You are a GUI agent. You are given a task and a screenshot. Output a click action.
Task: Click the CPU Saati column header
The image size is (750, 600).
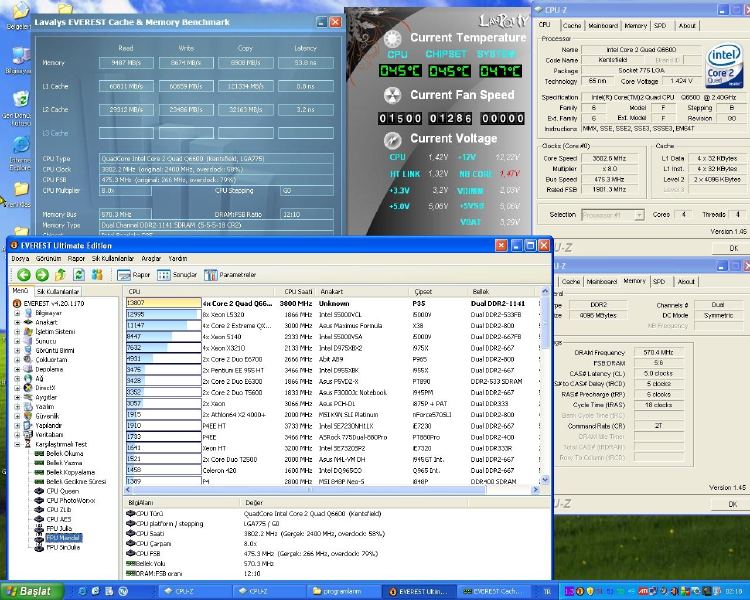pyautogui.click(x=296, y=291)
